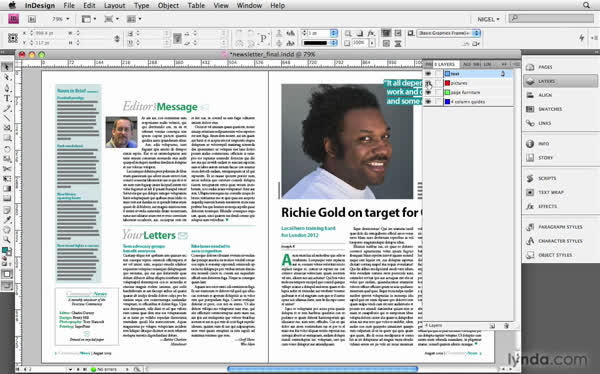The width and height of the screenshot is (600, 374).
Task: Open the Type menu
Action: click(142, 5)
